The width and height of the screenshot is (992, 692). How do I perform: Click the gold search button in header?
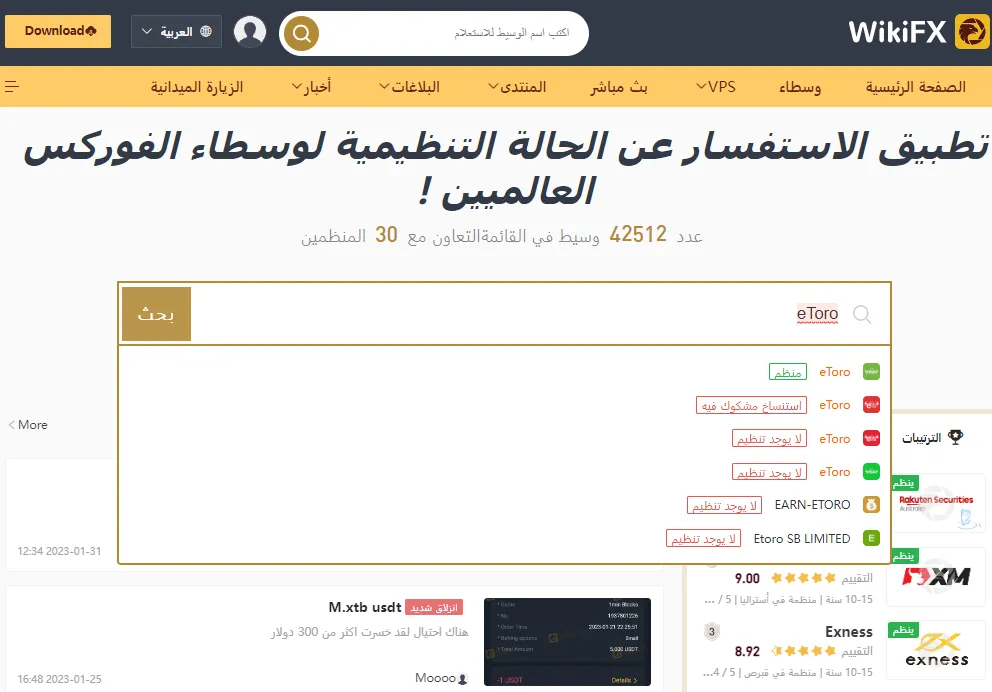point(301,33)
